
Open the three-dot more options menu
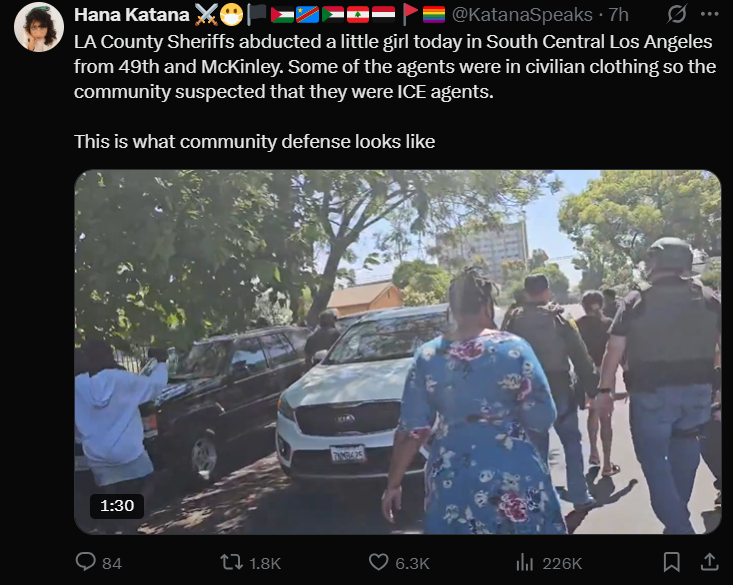point(709,14)
